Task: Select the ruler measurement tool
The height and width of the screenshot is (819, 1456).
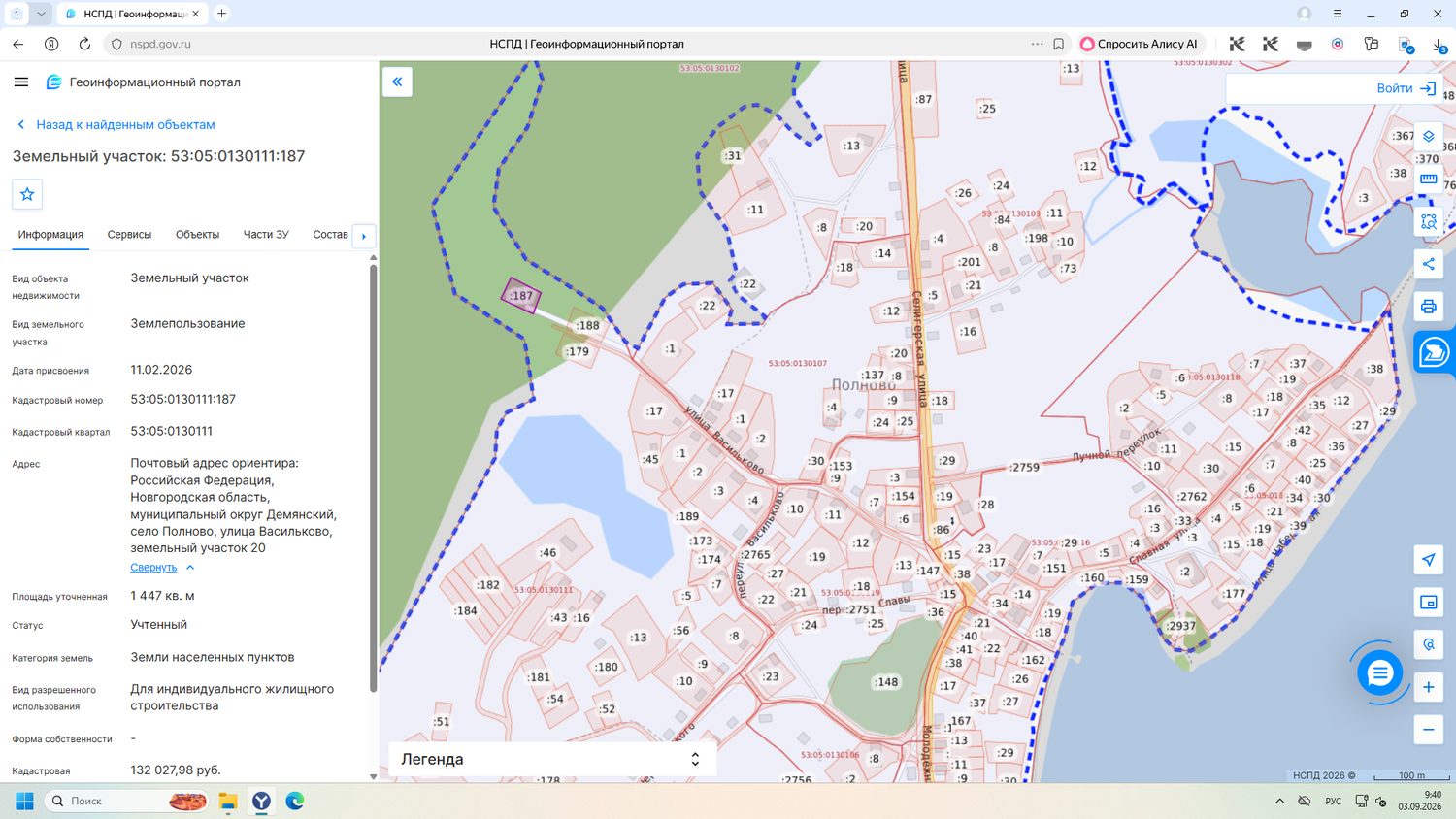Action: coord(1428,179)
